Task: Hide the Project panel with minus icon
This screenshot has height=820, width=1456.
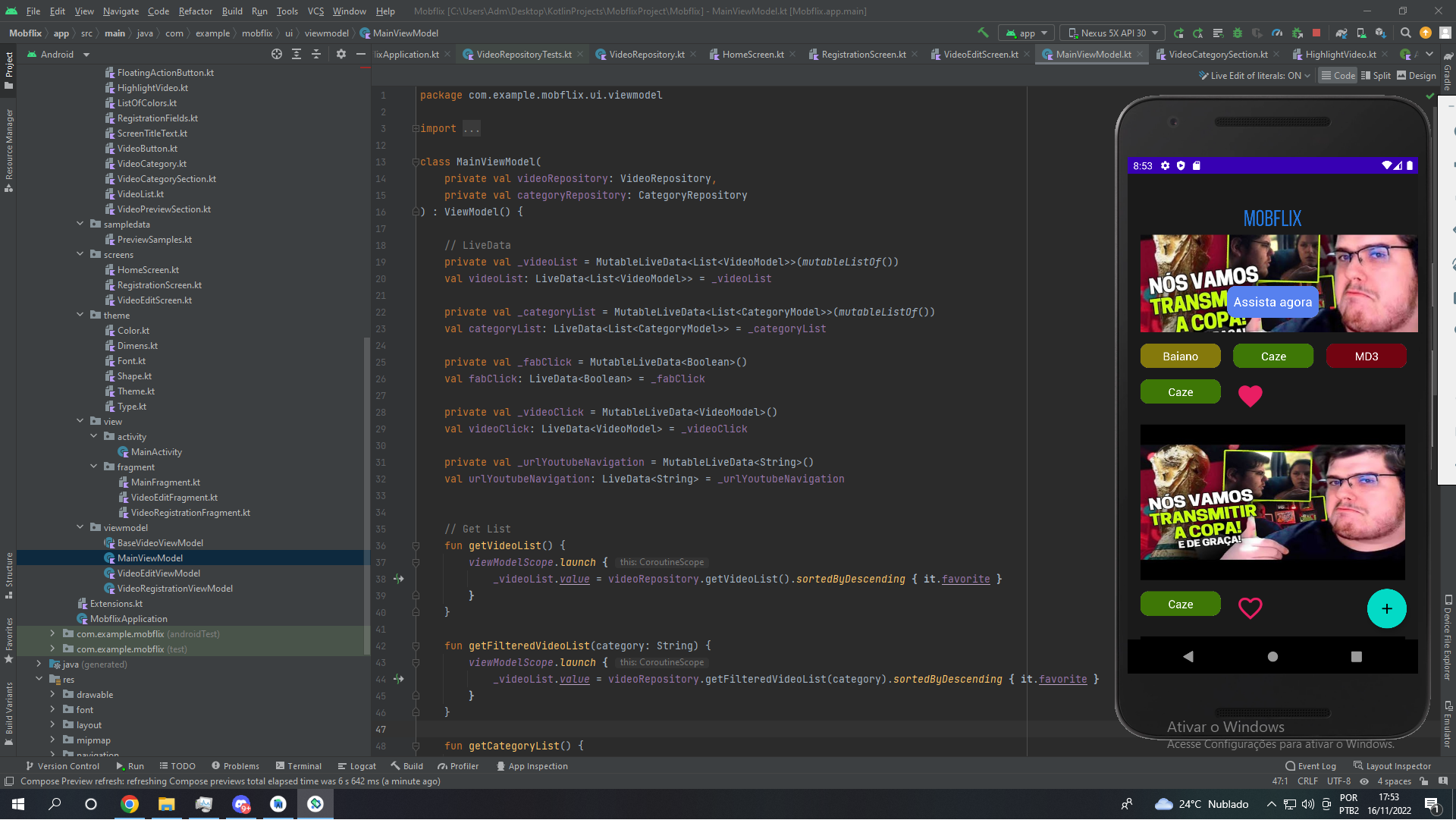Action: (361, 55)
